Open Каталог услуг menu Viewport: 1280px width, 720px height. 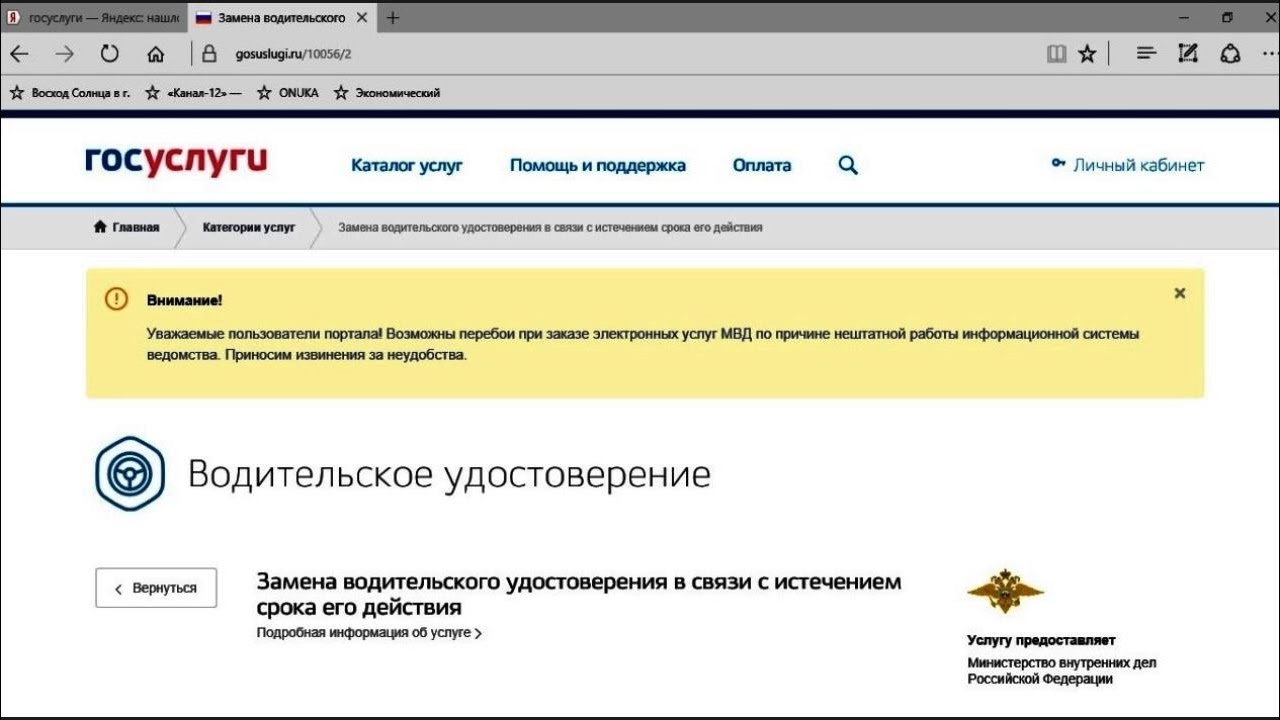click(x=407, y=165)
